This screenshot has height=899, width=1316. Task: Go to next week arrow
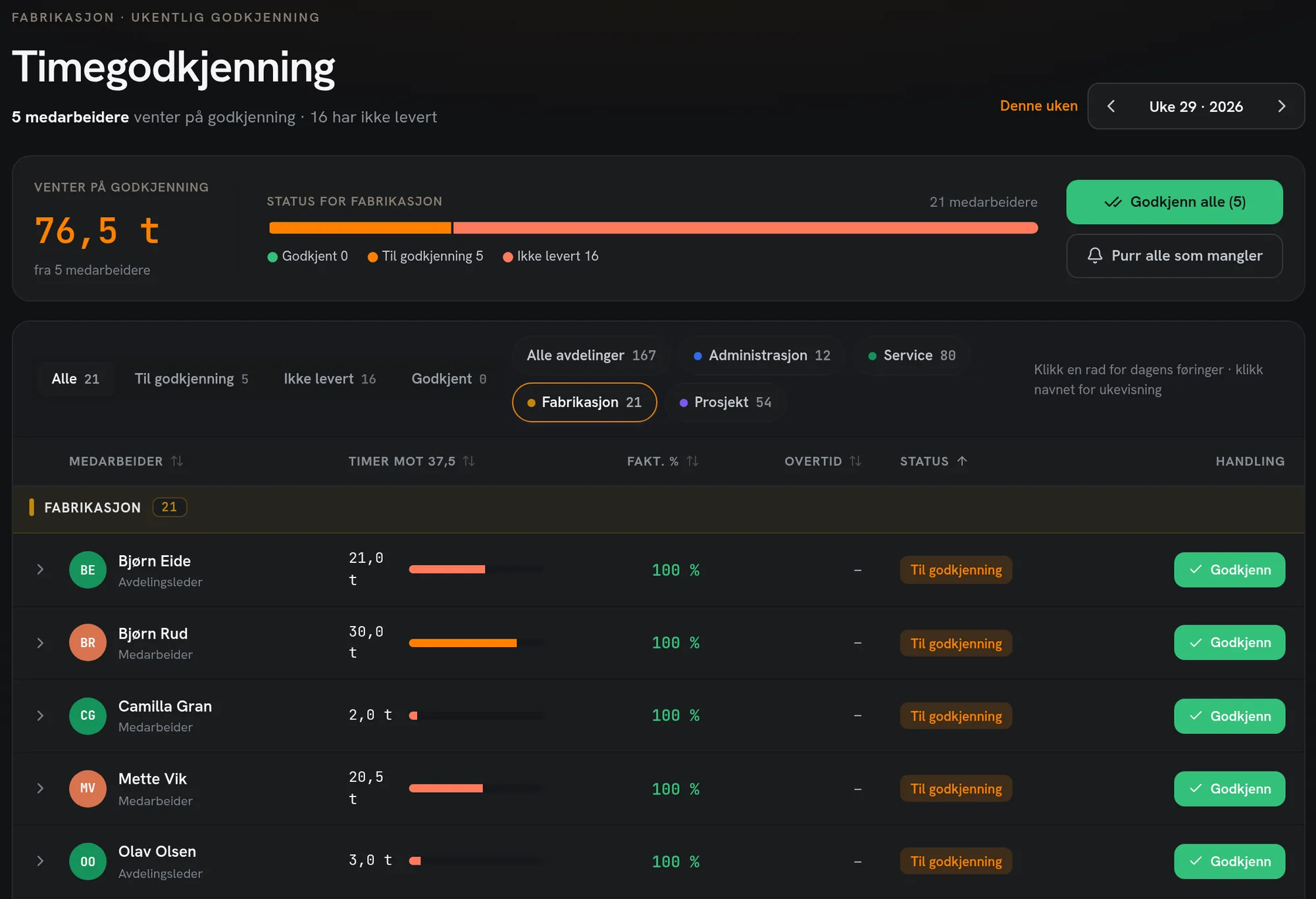click(x=1281, y=107)
